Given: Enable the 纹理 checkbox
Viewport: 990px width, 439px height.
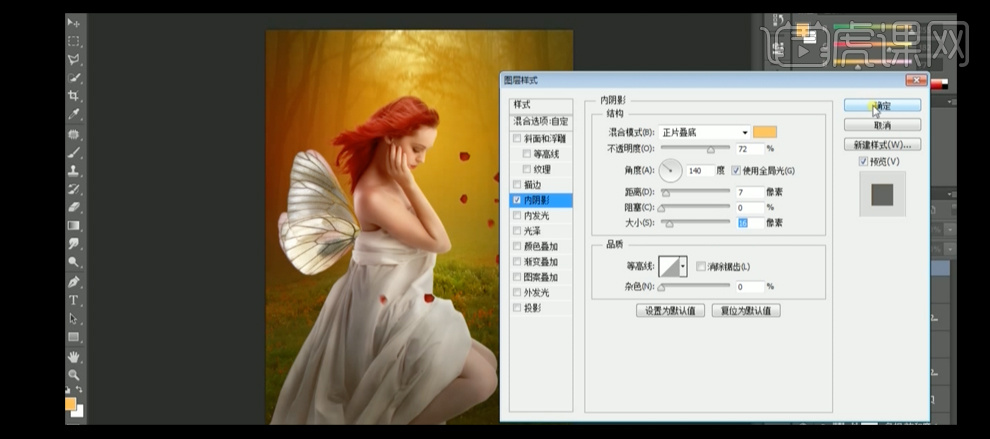Looking at the screenshot, I should [527, 169].
